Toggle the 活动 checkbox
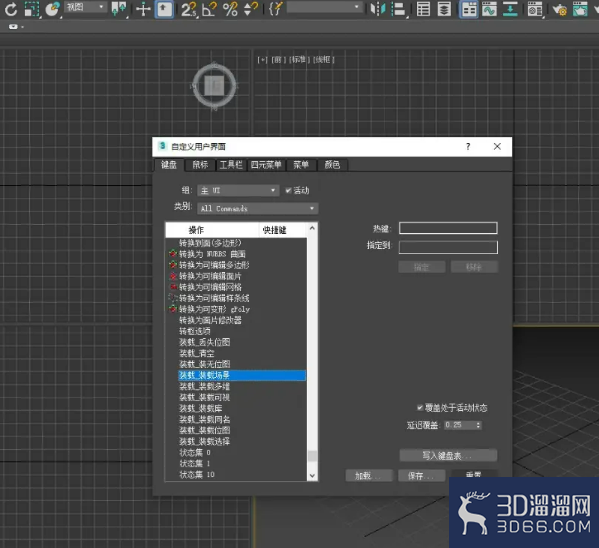The width and height of the screenshot is (599, 548). pyautogui.click(x=288, y=190)
